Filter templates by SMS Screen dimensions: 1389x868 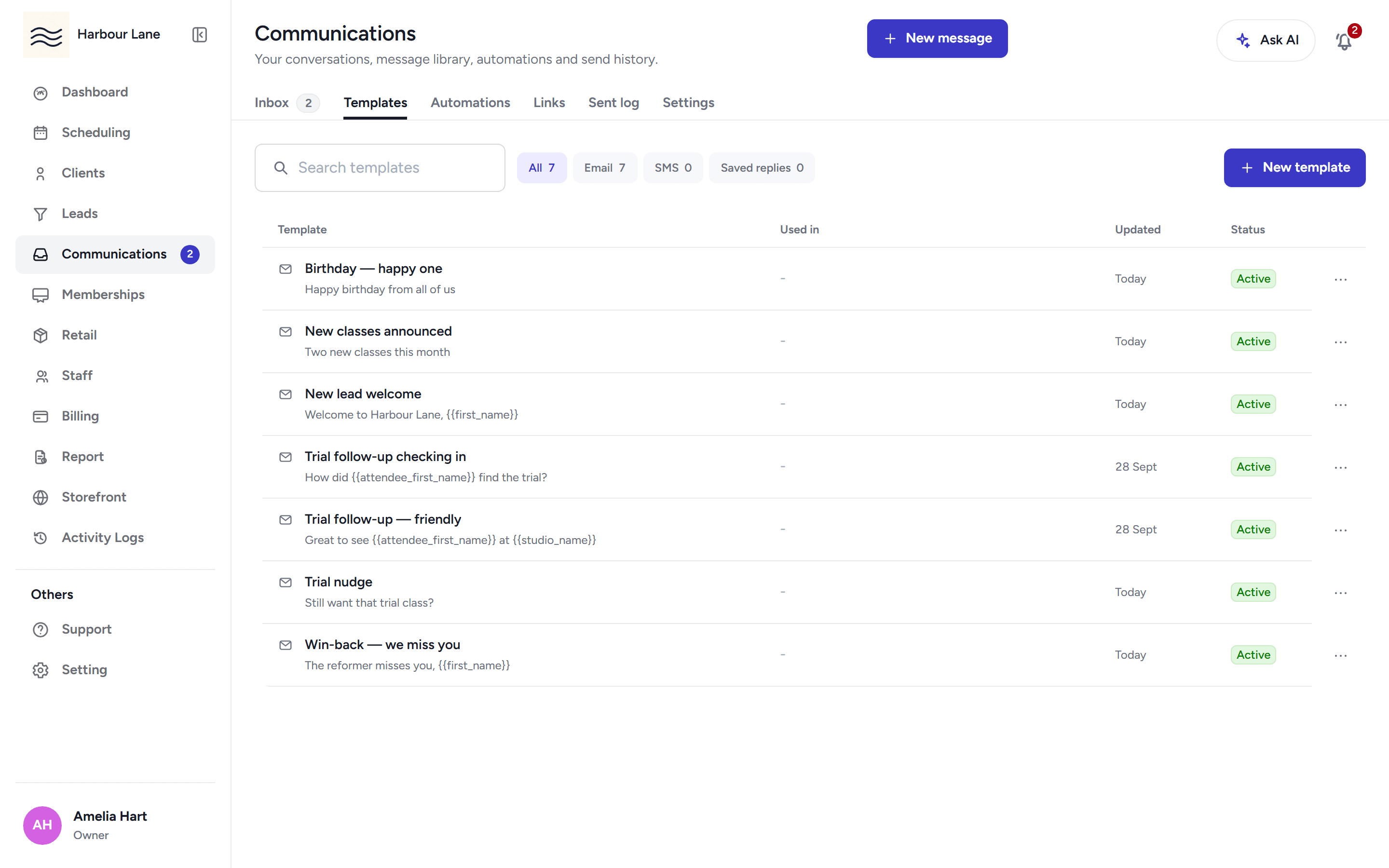click(673, 168)
